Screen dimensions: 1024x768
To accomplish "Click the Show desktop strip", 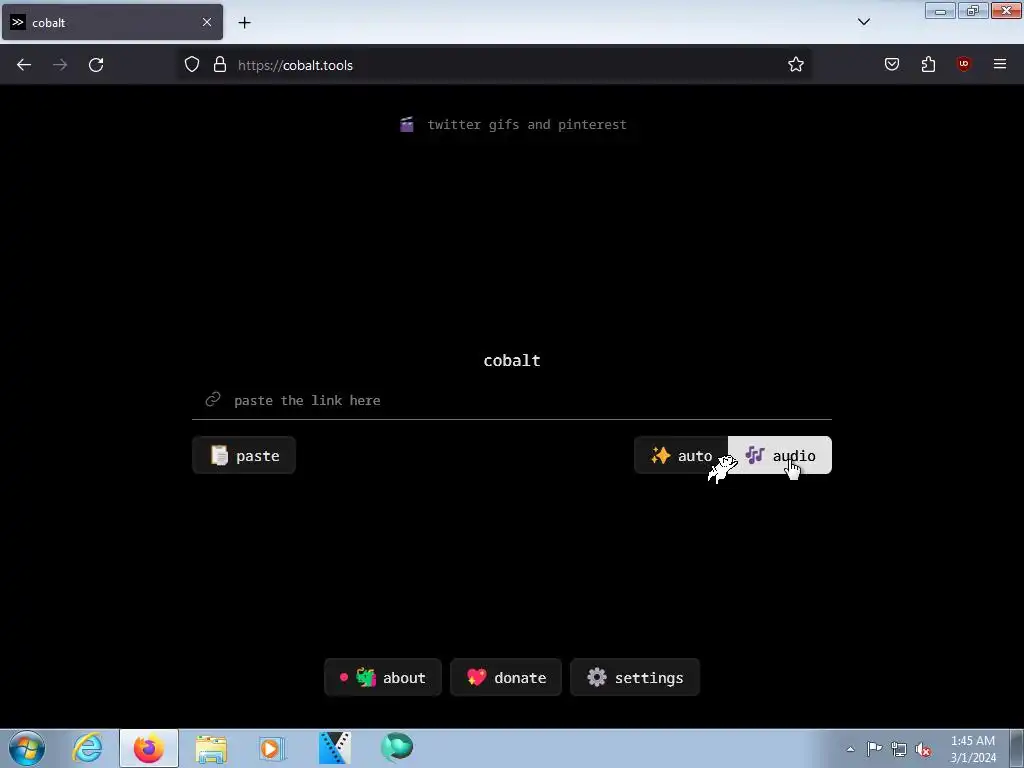I will pos(1017,749).
